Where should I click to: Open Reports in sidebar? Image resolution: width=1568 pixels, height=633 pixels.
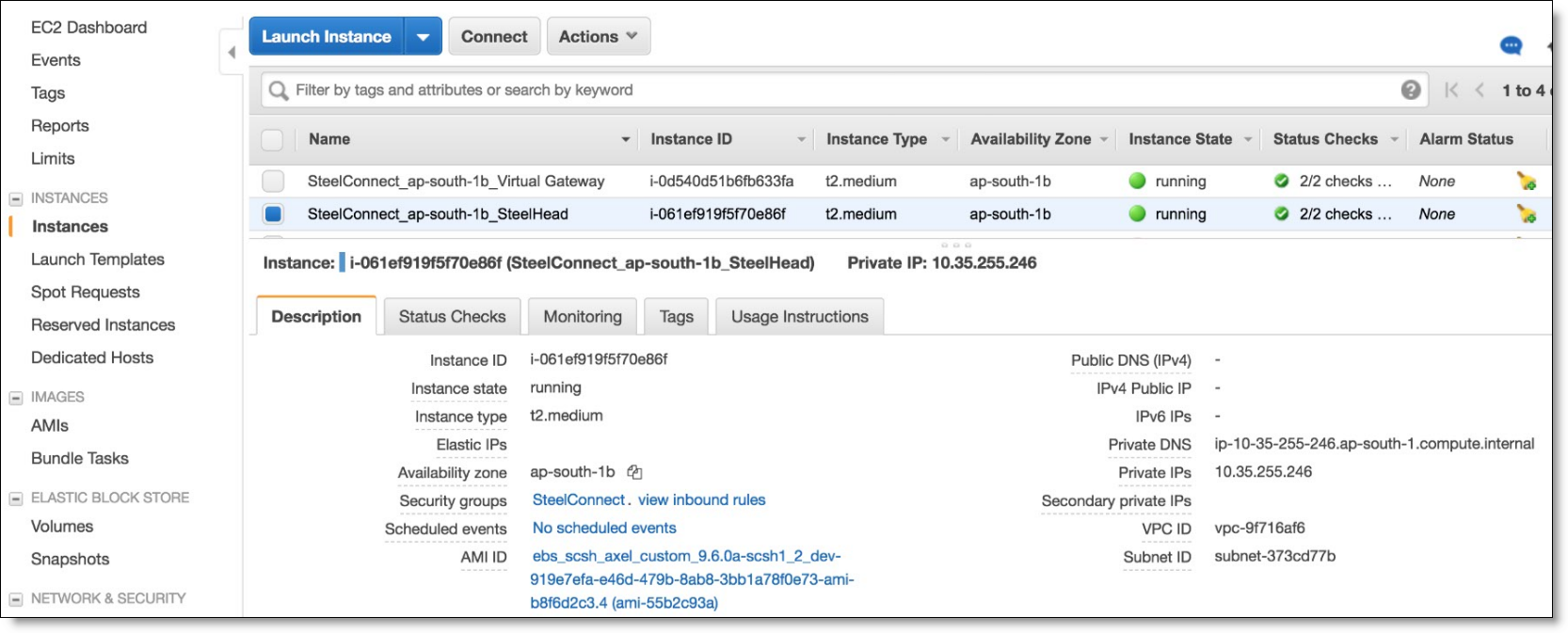[x=59, y=126]
